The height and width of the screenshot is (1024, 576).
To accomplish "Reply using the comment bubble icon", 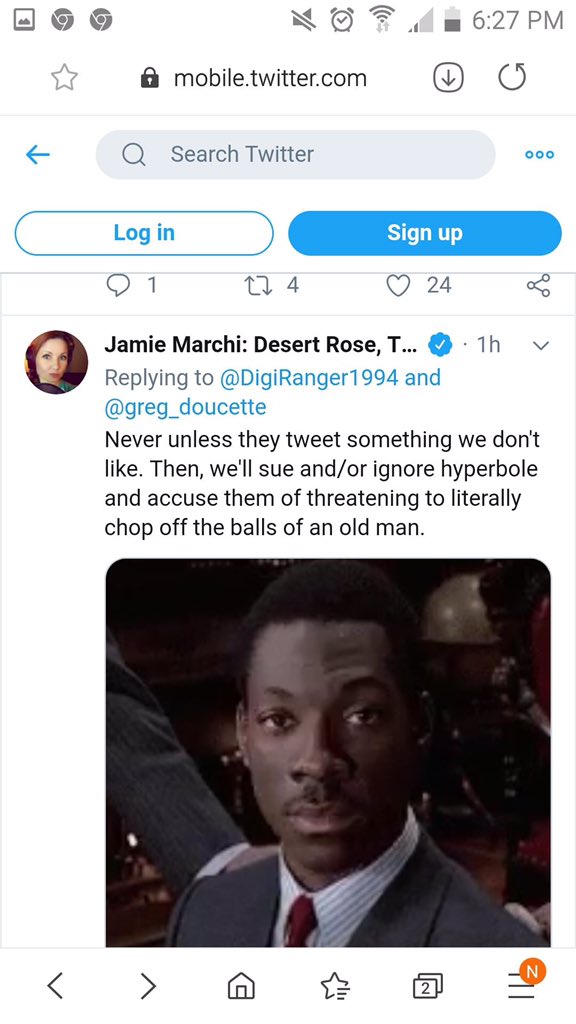I will click(117, 285).
